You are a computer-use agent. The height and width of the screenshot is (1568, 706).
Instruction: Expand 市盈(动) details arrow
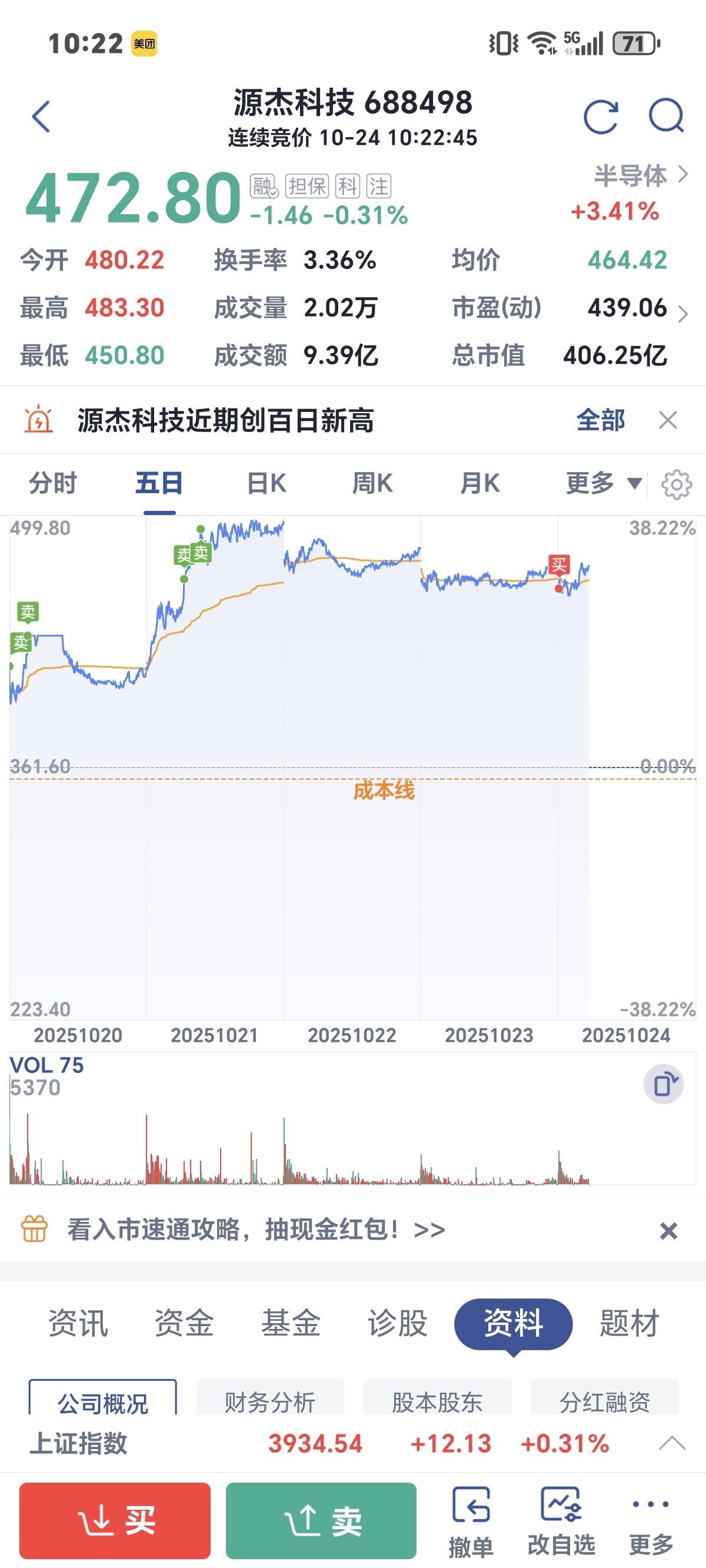click(683, 314)
